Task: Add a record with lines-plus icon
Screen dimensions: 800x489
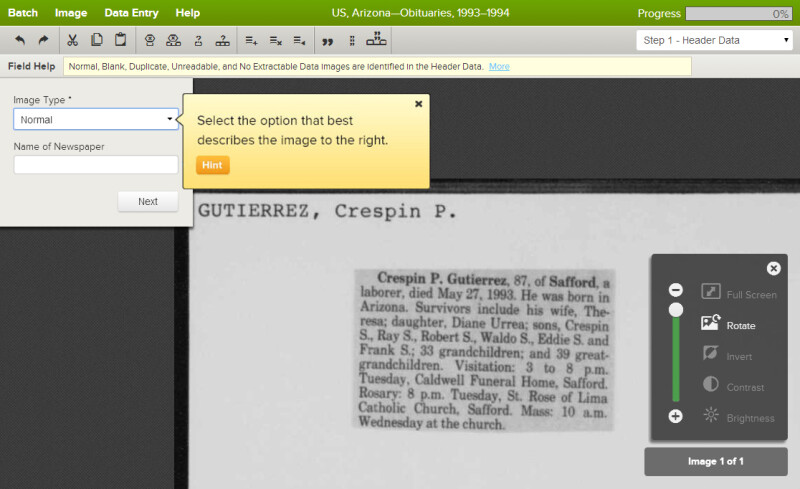Action: 251,40
